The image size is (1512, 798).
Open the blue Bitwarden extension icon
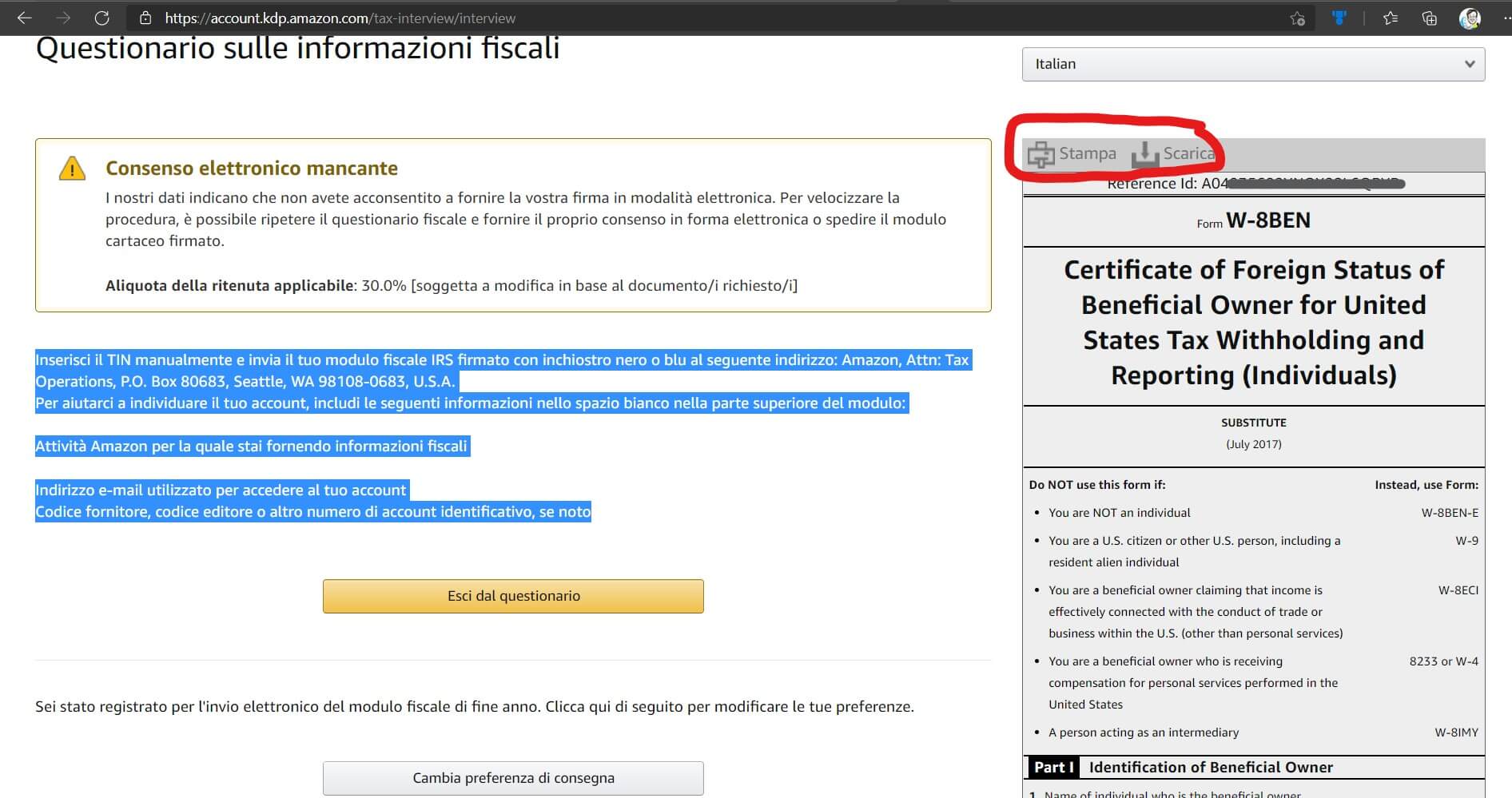(x=1340, y=18)
